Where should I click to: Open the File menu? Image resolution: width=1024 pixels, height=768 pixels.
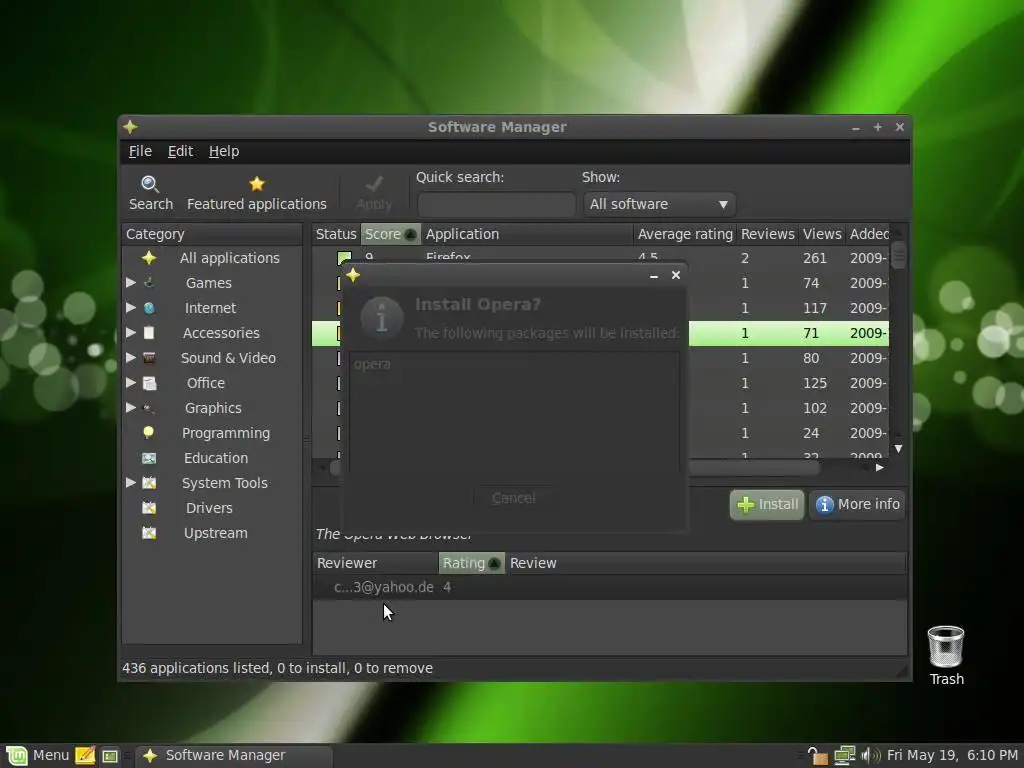point(140,152)
